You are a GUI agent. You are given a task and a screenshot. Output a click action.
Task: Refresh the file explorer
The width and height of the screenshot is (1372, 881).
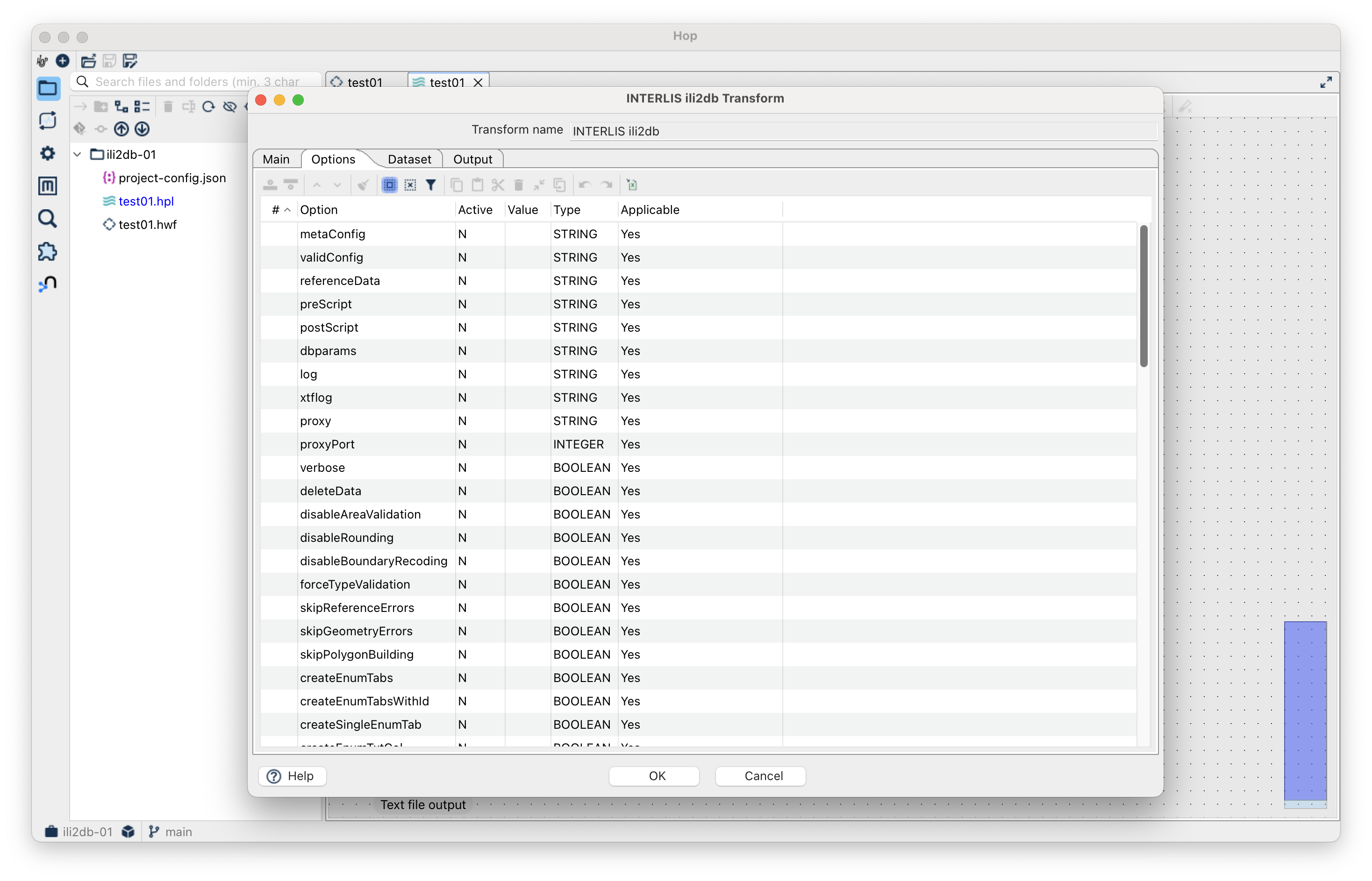pyautogui.click(x=209, y=107)
